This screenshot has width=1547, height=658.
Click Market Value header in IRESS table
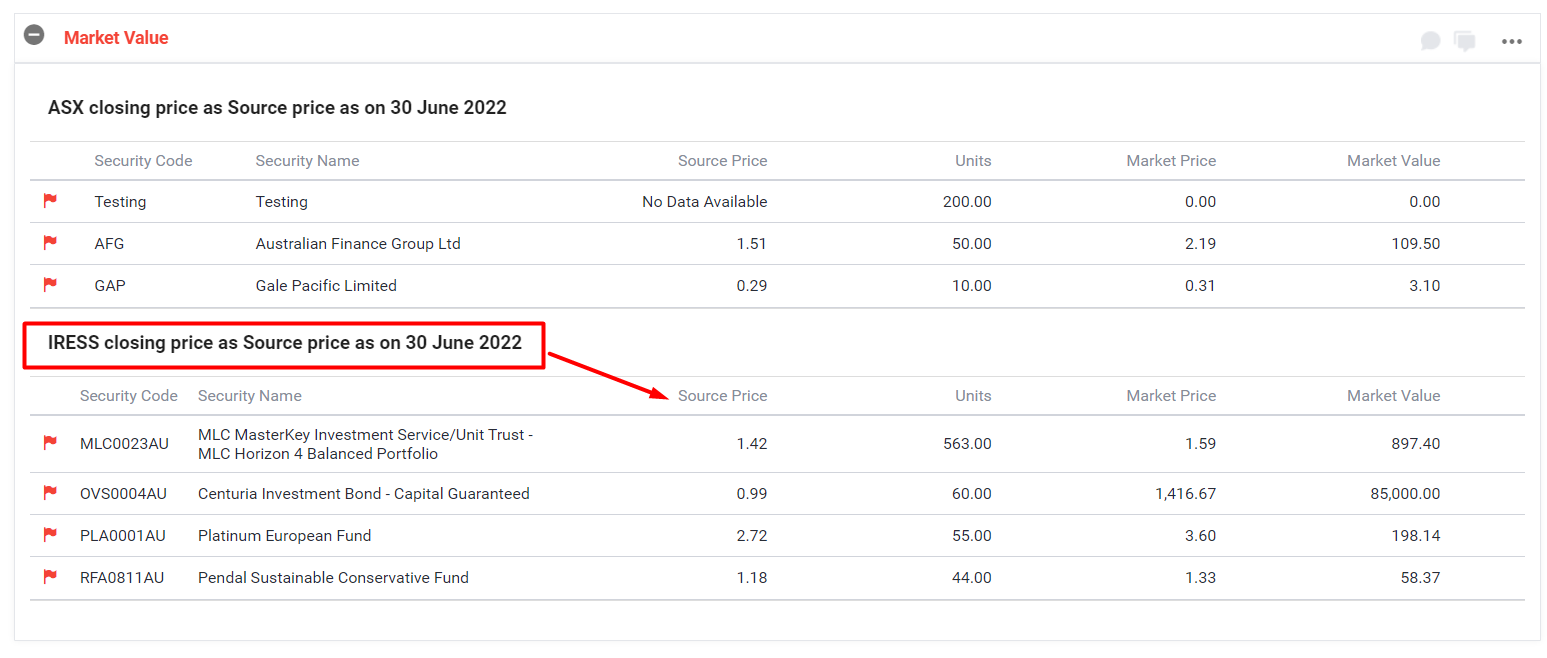[1393, 396]
